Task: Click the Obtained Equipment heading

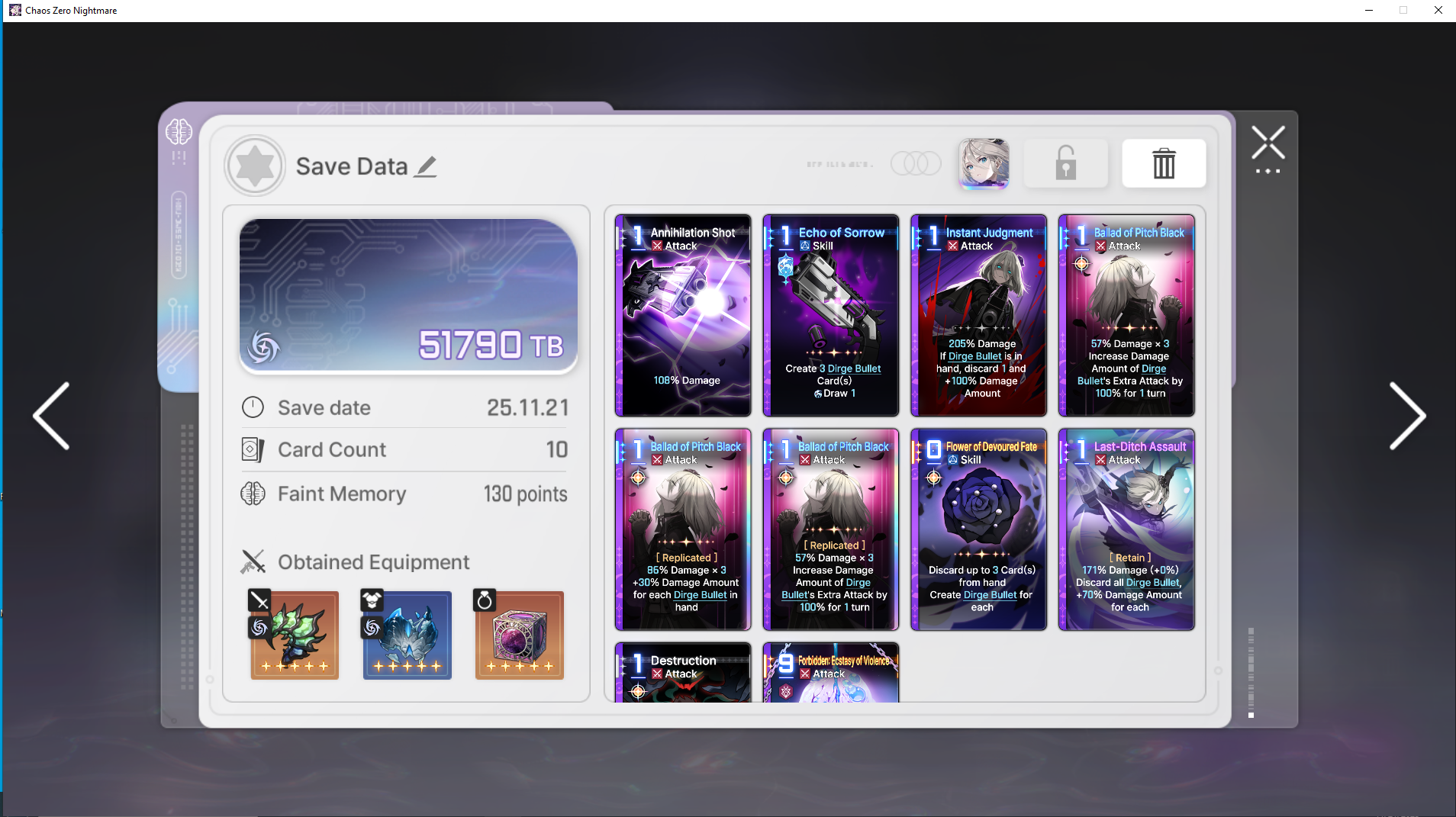Action: (x=374, y=562)
